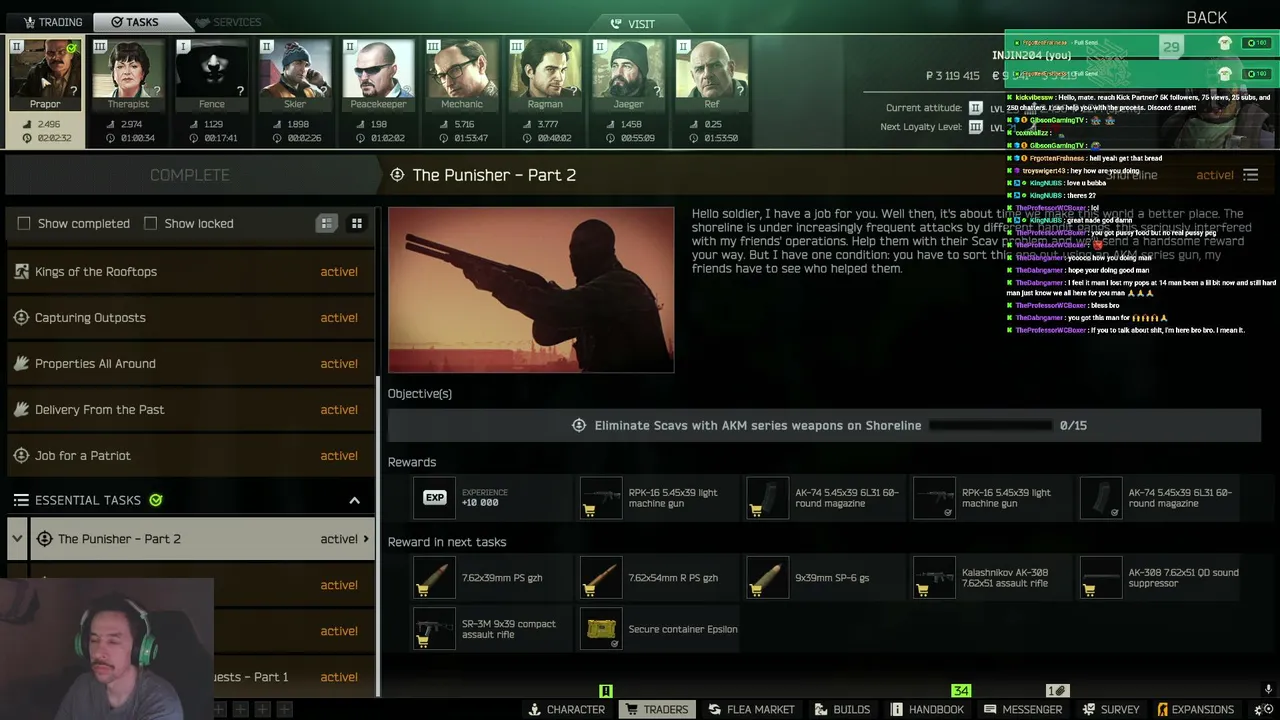This screenshot has width=1280, height=720.
Task: Inspect the 7.62x54mm R PS gzh reward icon
Action: [601, 578]
